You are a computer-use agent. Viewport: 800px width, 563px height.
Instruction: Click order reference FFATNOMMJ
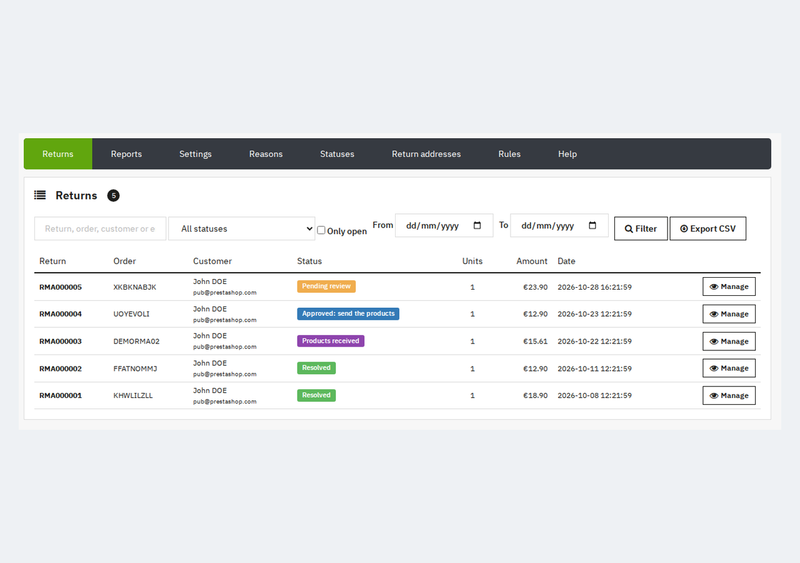coord(135,369)
